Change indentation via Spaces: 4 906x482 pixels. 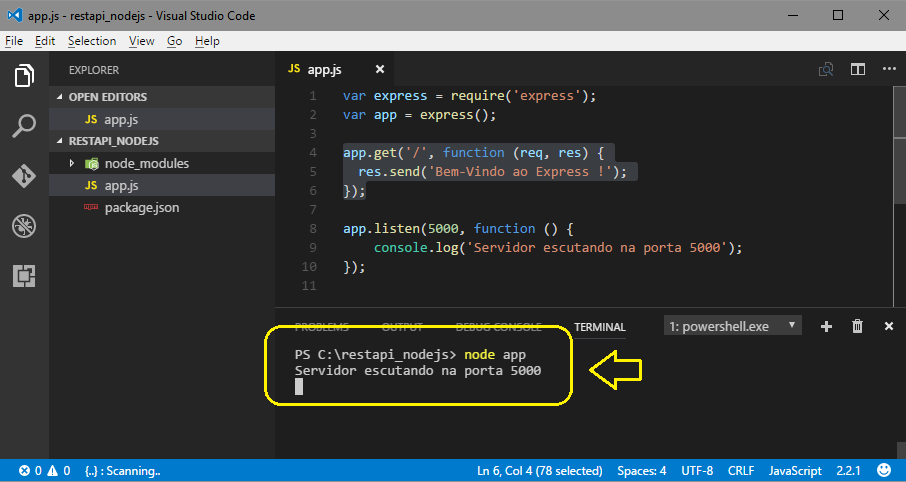[x=641, y=470]
